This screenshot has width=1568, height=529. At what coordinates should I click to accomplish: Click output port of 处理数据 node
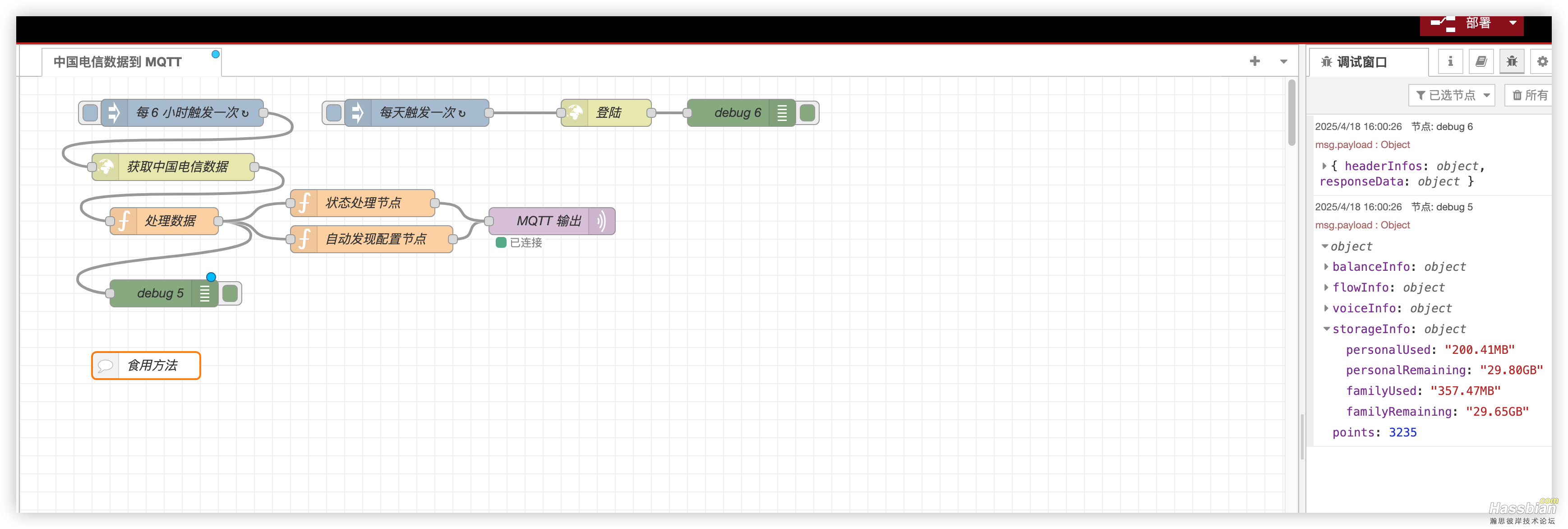pos(218,221)
